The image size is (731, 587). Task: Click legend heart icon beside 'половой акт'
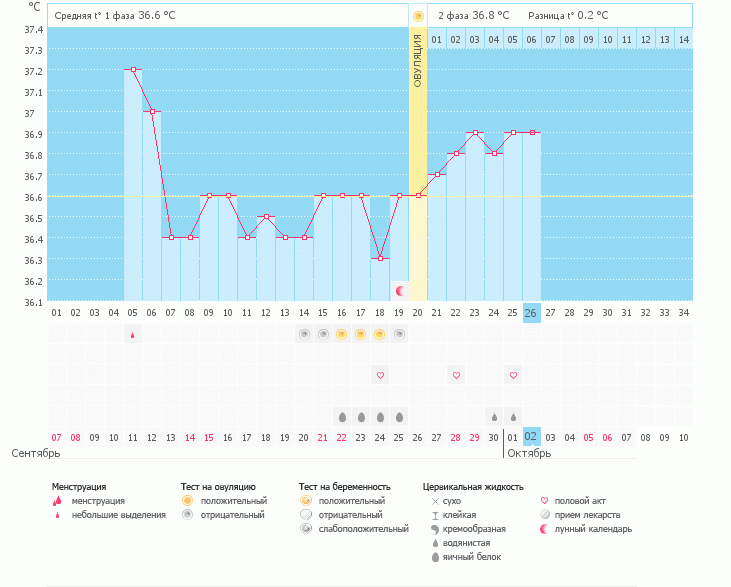[x=544, y=501]
